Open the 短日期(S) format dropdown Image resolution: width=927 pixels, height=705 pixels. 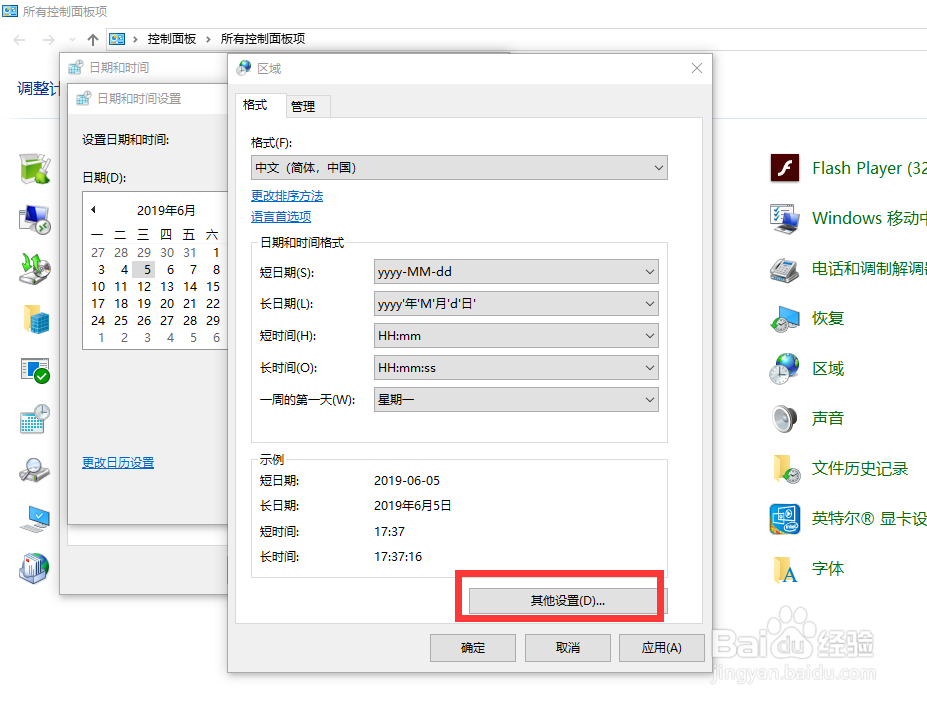[x=517, y=271]
